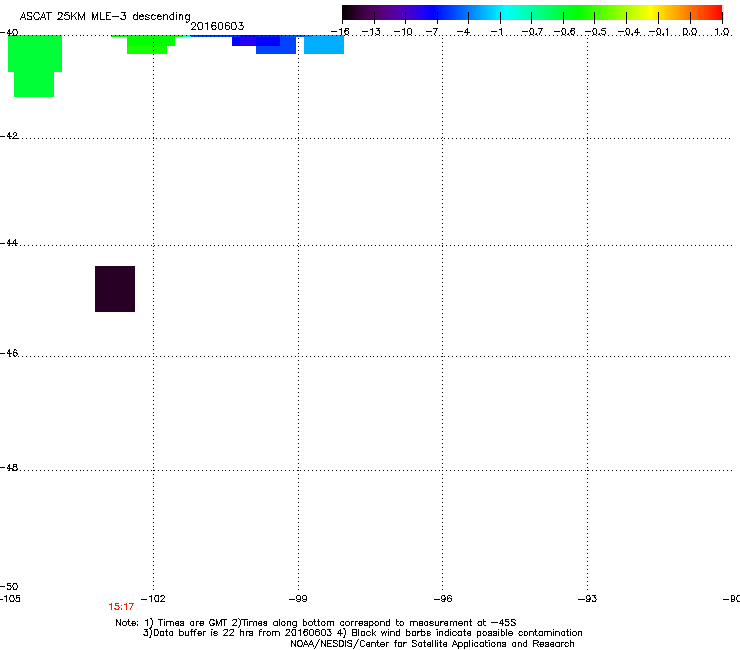740x650 pixels.
Task: Click the -0.7 color scale label
Action: [x=532, y=32]
